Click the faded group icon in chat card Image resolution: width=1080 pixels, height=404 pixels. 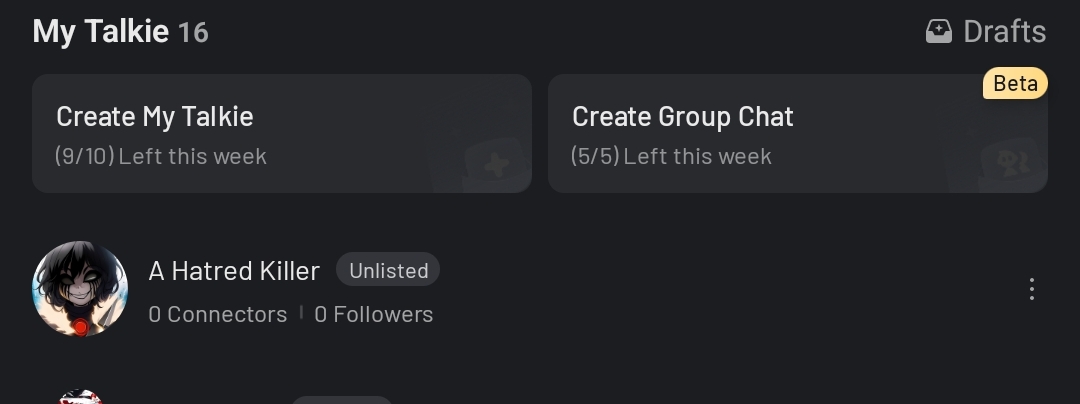[1011, 164]
